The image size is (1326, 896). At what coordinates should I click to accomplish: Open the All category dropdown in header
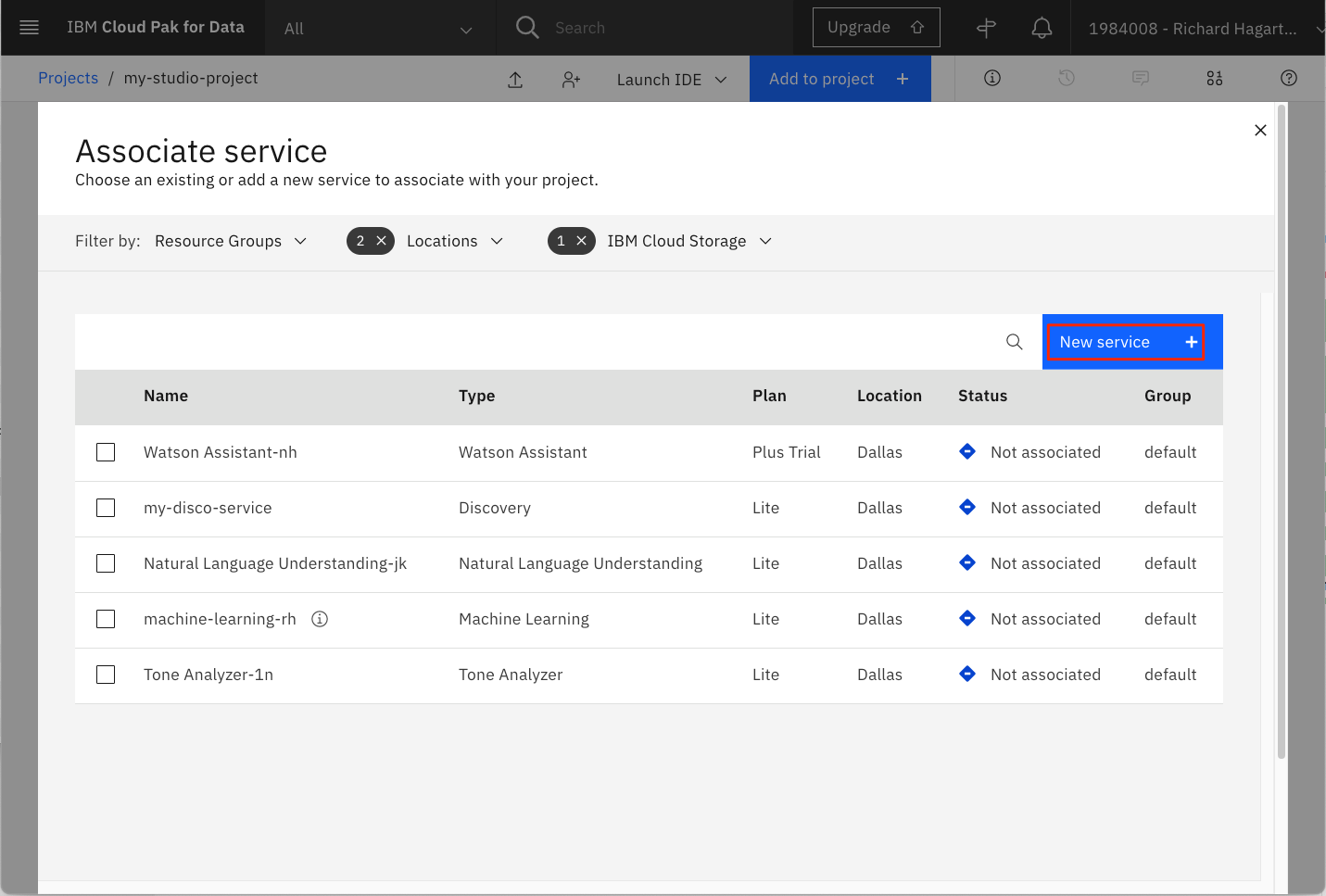[x=380, y=29]
